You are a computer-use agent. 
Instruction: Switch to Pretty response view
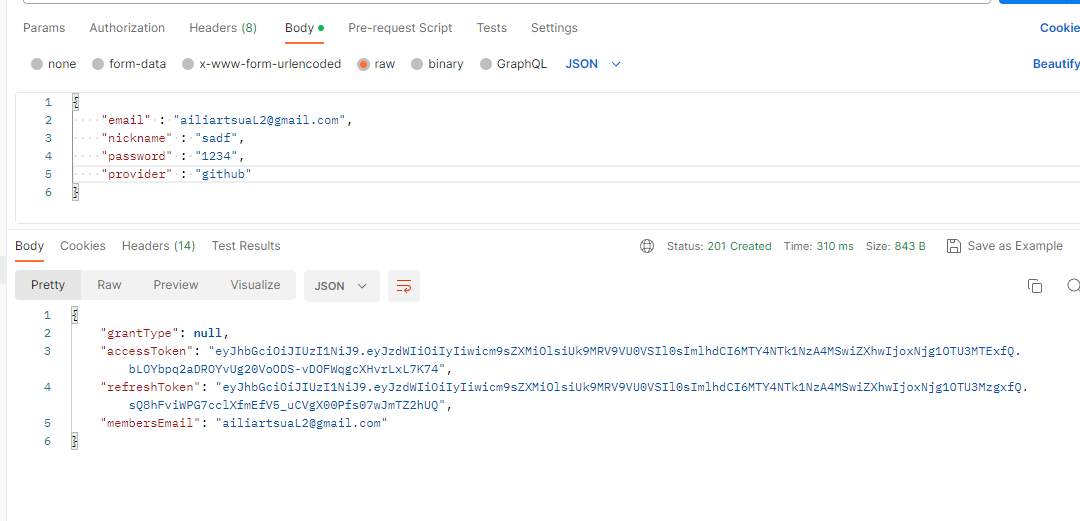click(48, 285)
